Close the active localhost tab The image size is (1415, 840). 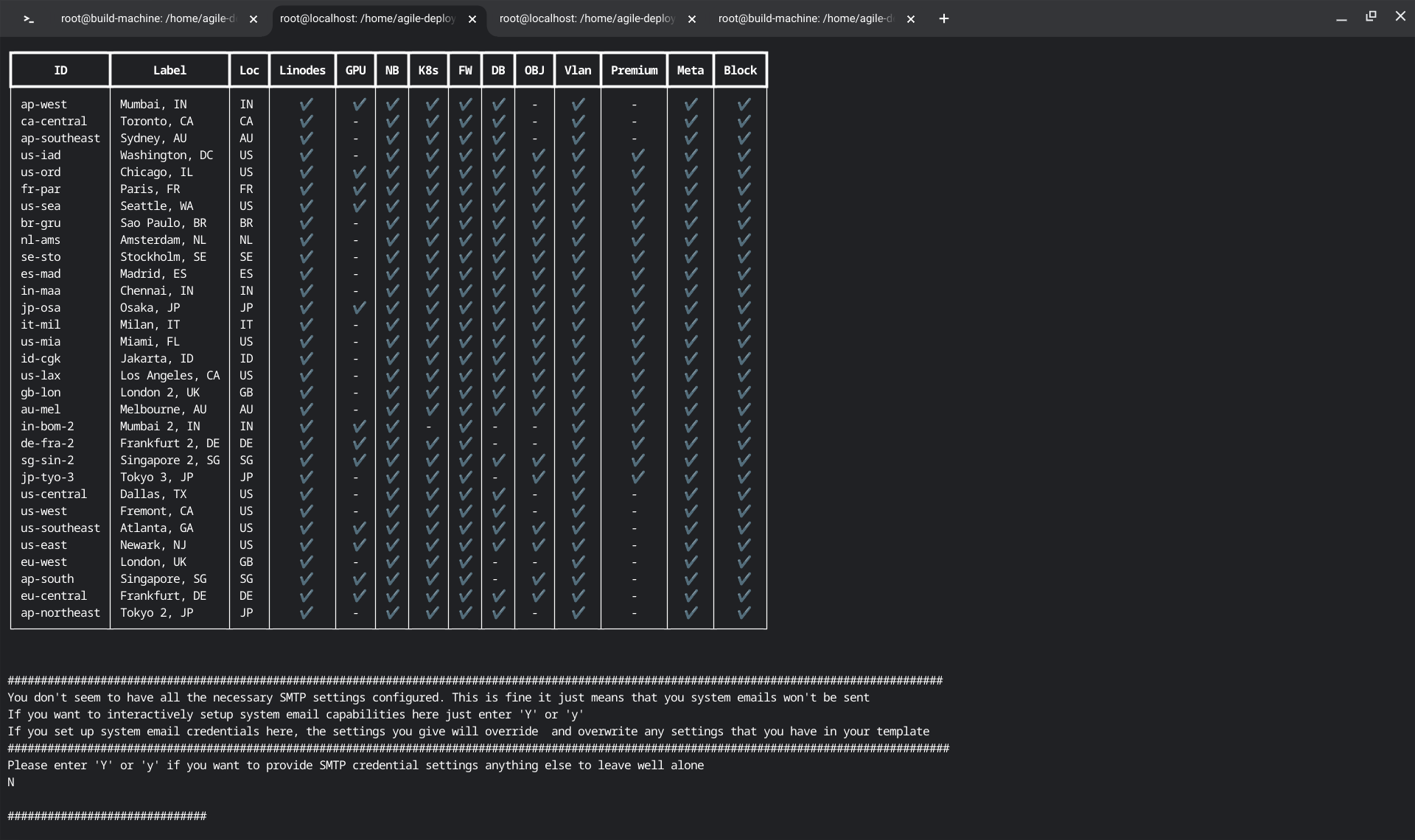(472, 20)
